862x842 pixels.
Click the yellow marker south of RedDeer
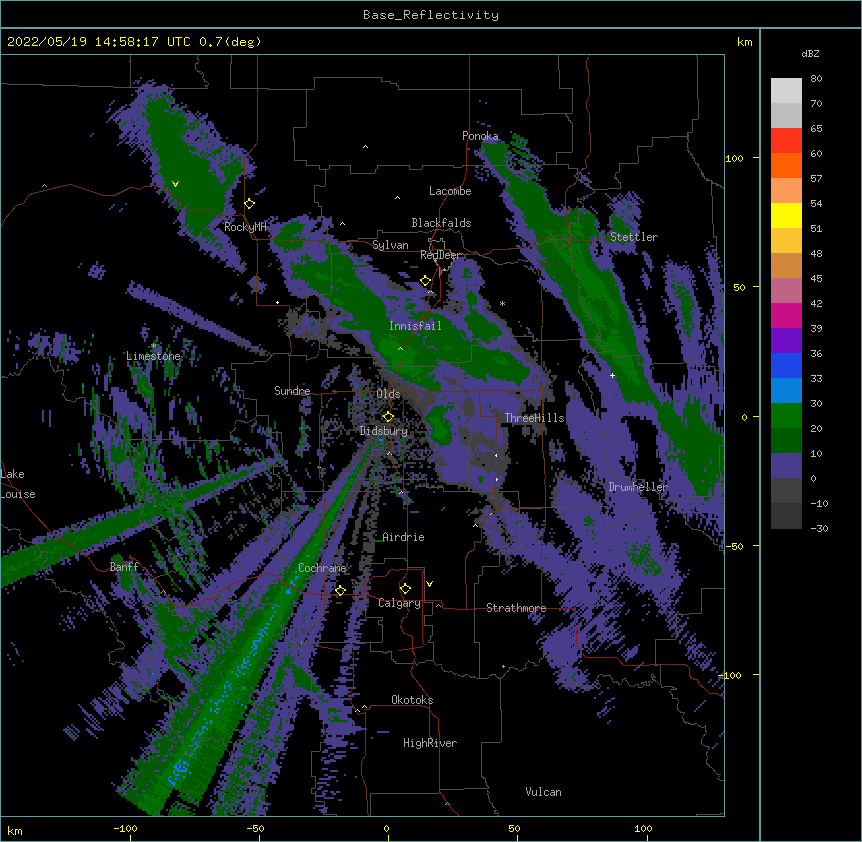[426, 281]
